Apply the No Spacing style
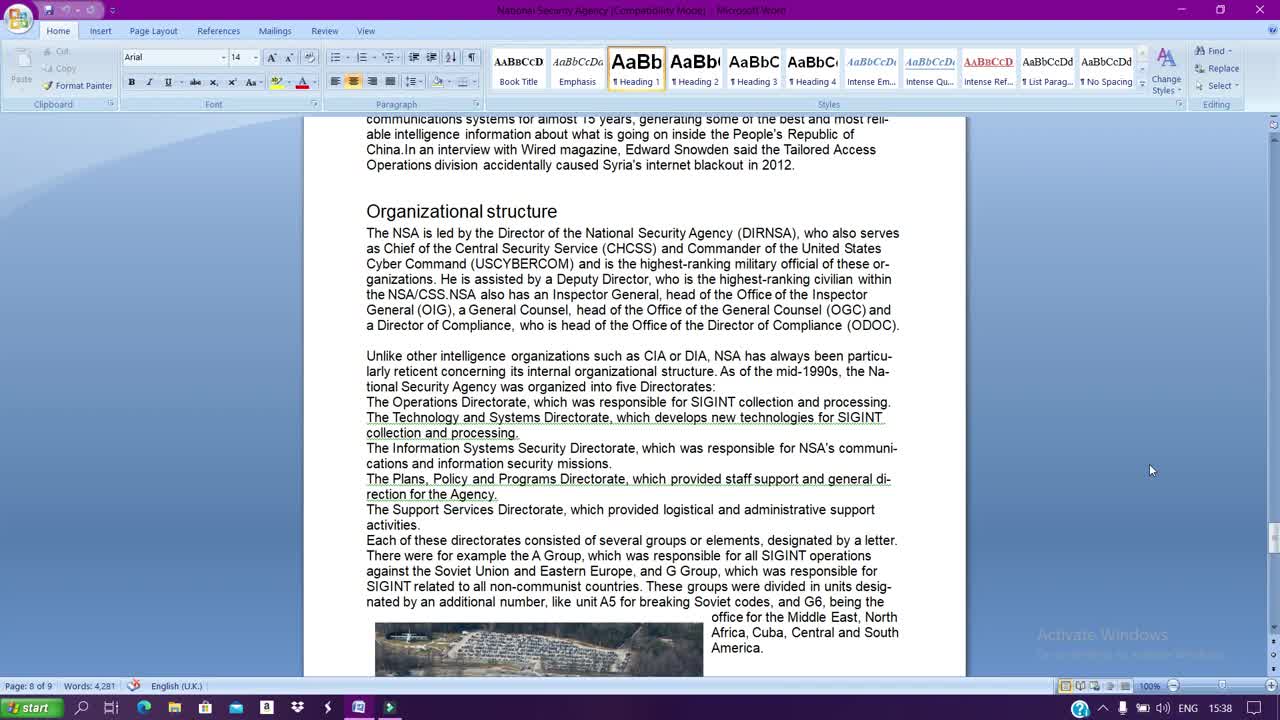Viewport: 1280px width, 720px height. coord(1106,69)
